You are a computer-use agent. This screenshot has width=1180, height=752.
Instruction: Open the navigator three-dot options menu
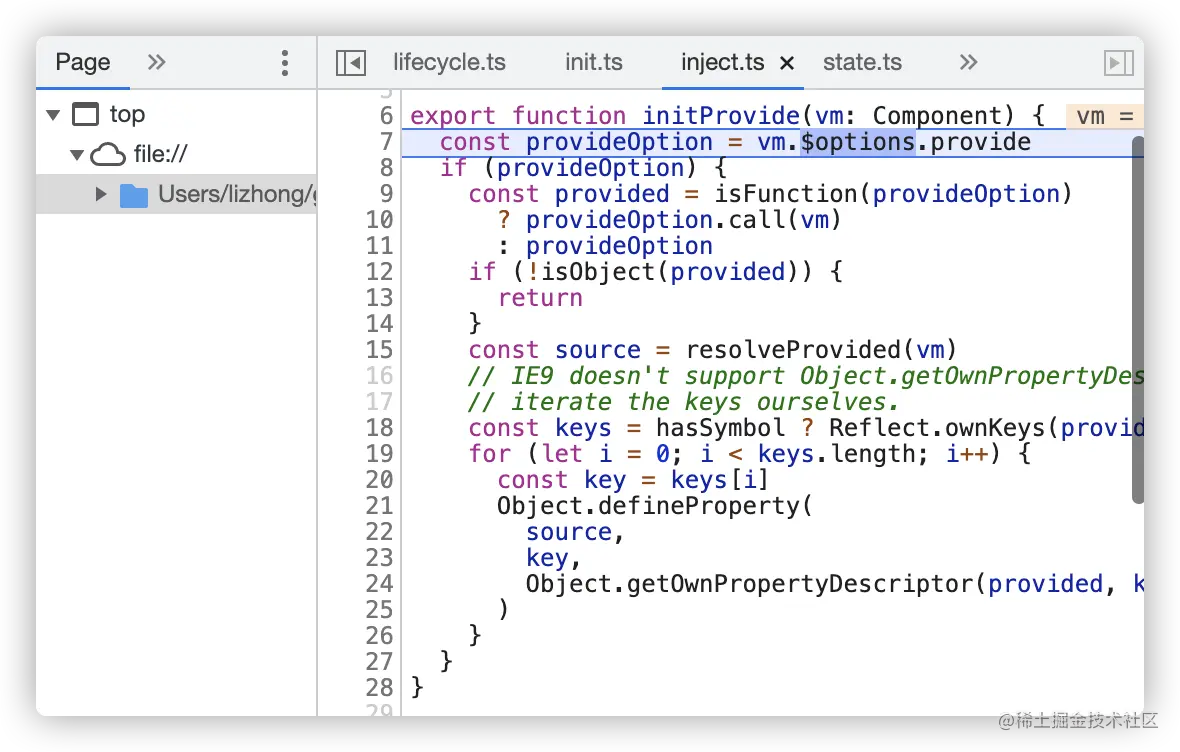click(x=284, y=63)
